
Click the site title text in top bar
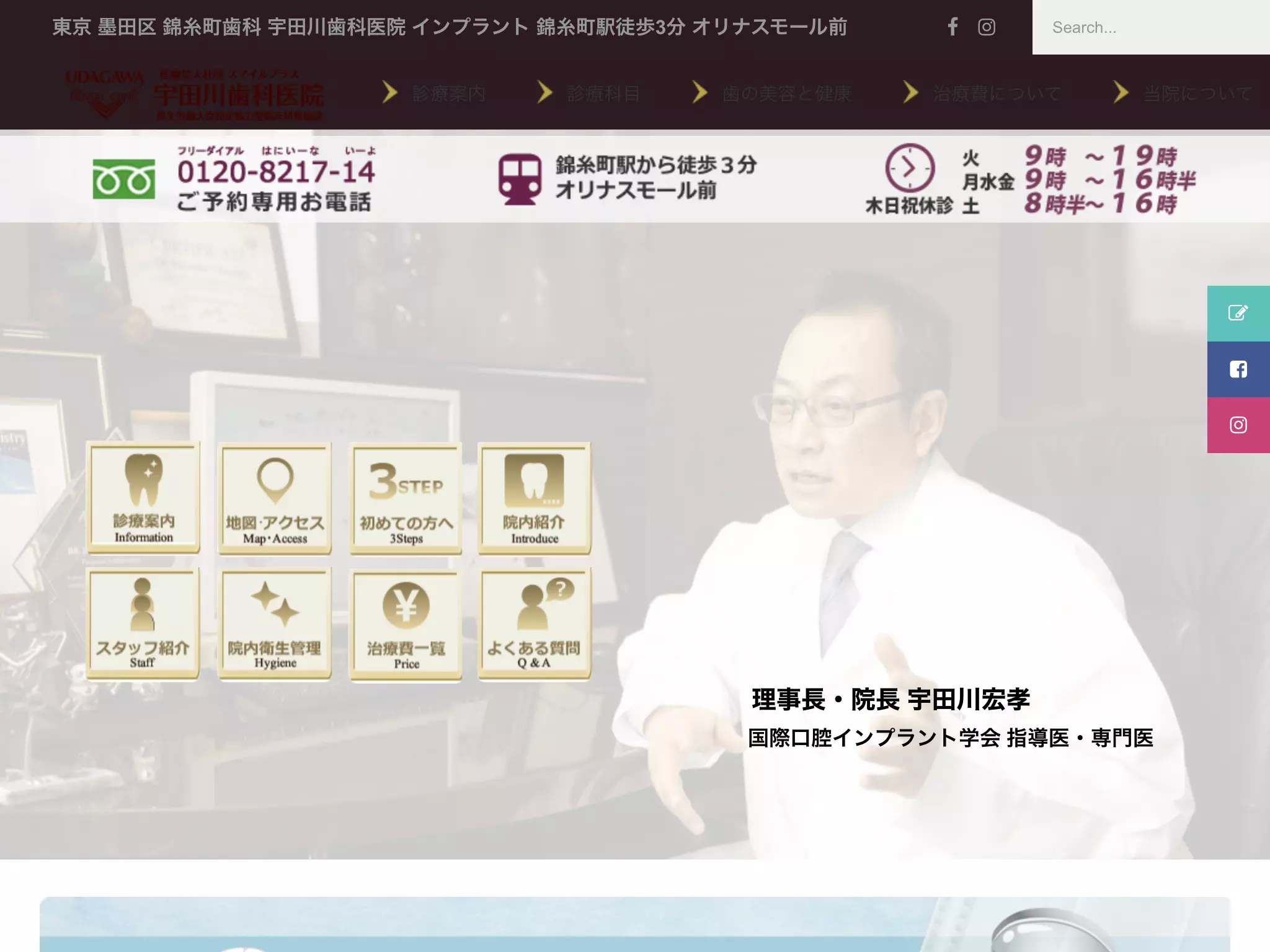[x=450, y=27]
